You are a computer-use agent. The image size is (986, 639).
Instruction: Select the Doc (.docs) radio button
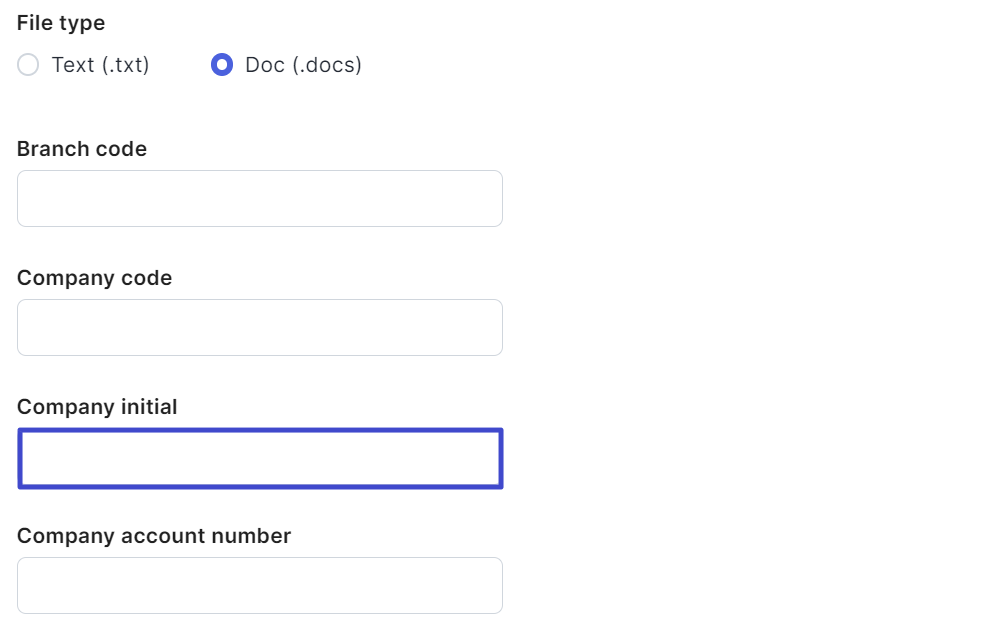[222, 65]
